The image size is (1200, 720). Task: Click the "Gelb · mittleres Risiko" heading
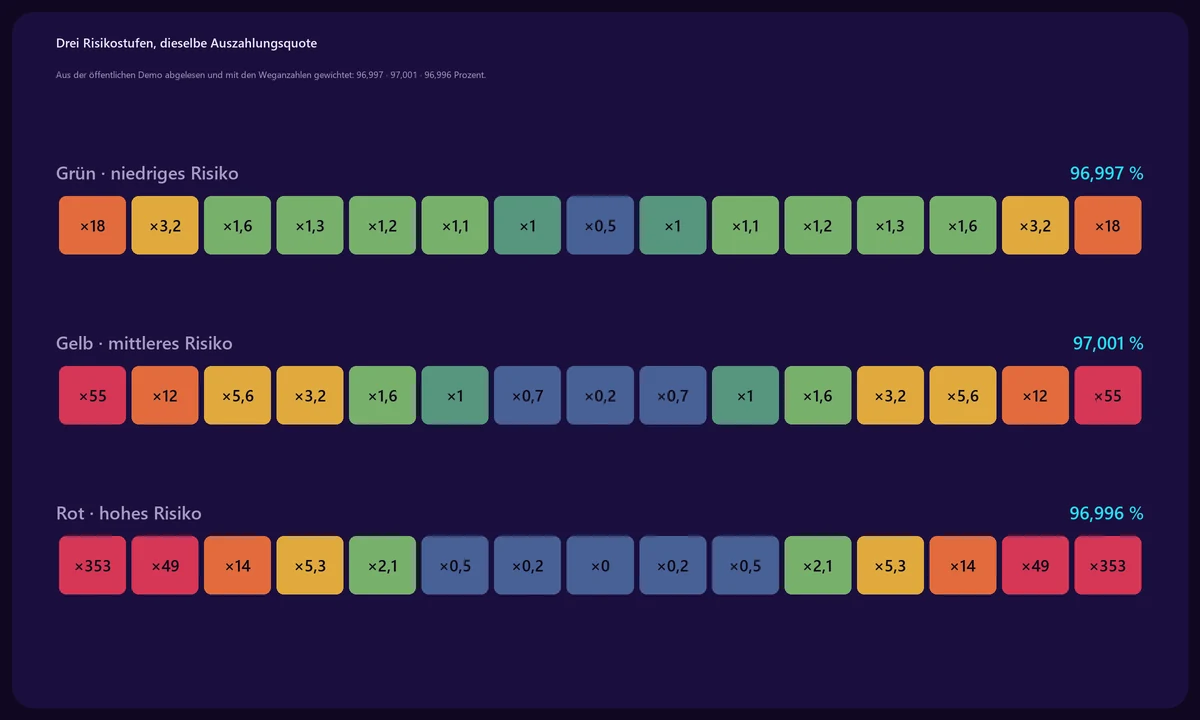[x=144, y=343]
